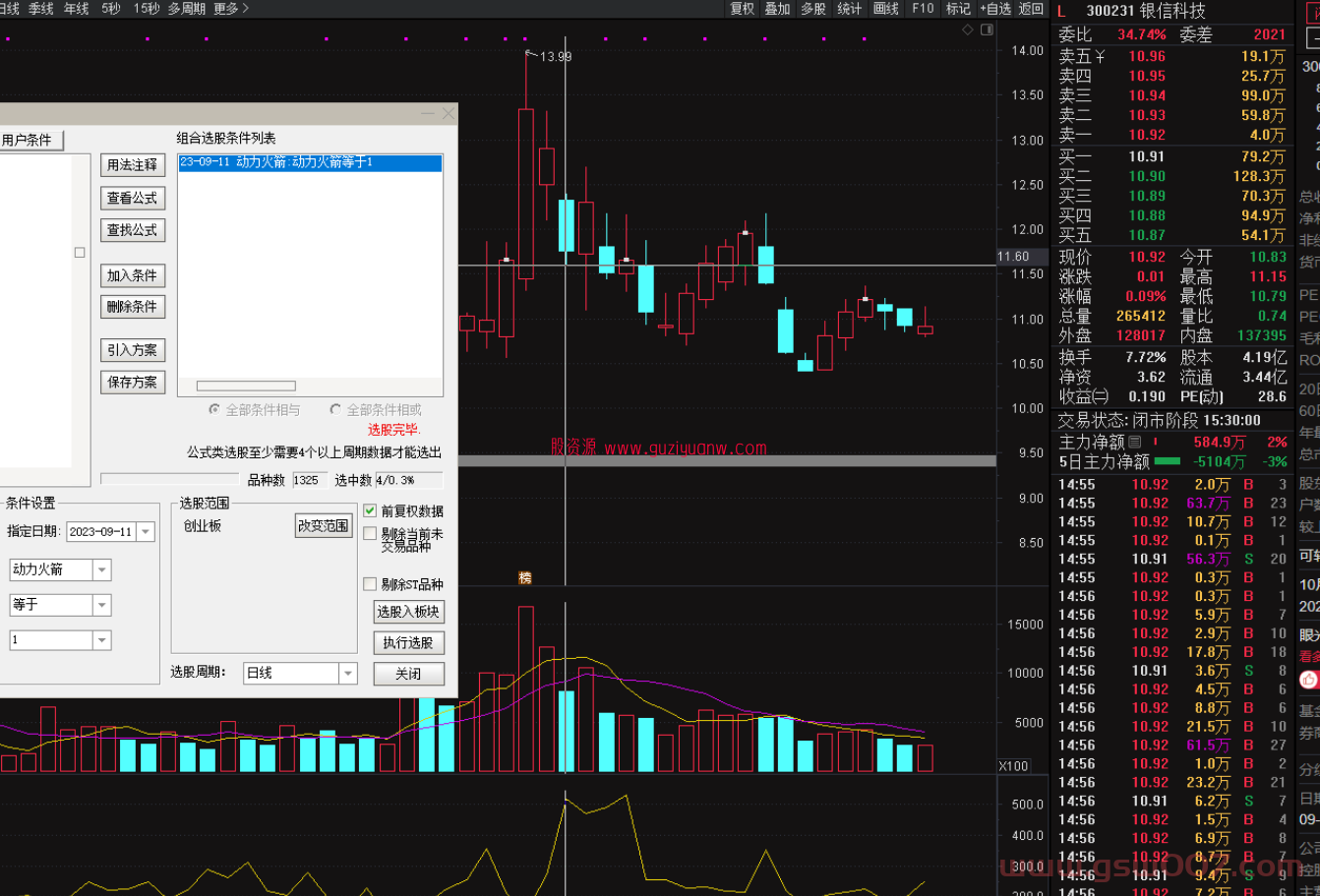Click the L marker beside stock code 300231
This screenshot has height=896, width=1320.
tap(1061, 11)
